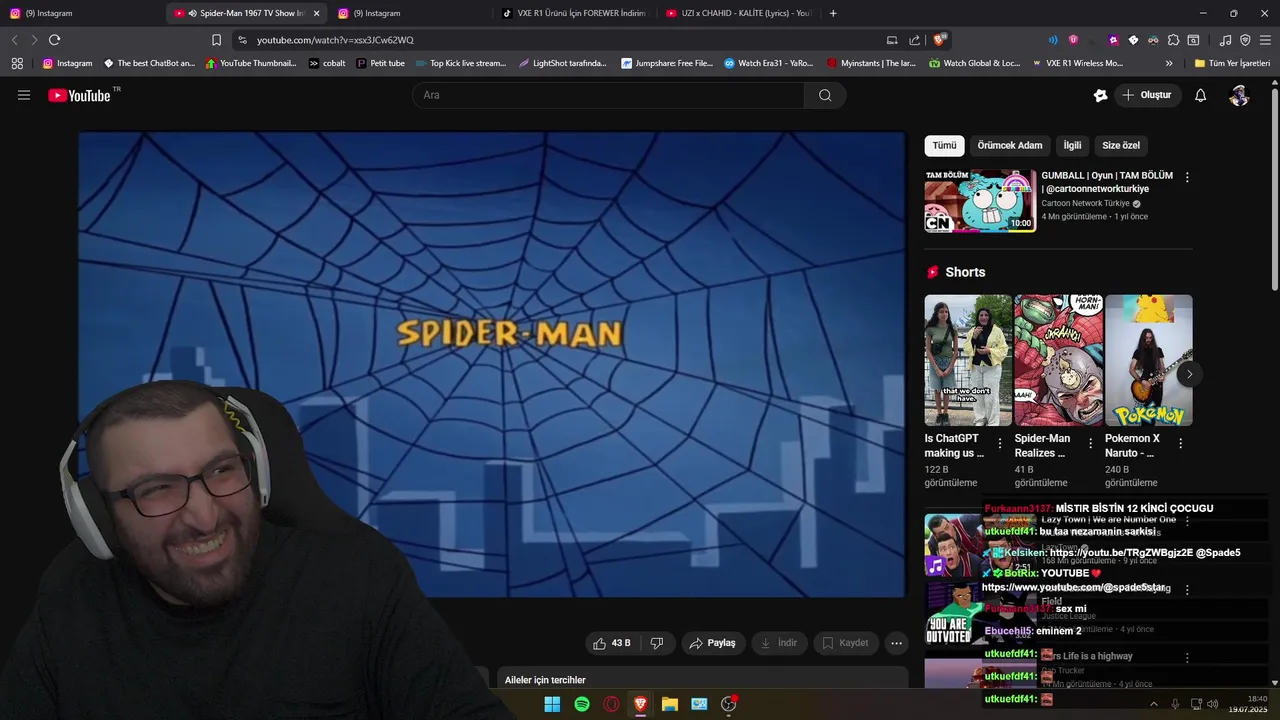This screenshot has width=1280, height=720.
Task: Bookmark this page icon in address bar
Action: pyautogui.click(x=216, y=40)
